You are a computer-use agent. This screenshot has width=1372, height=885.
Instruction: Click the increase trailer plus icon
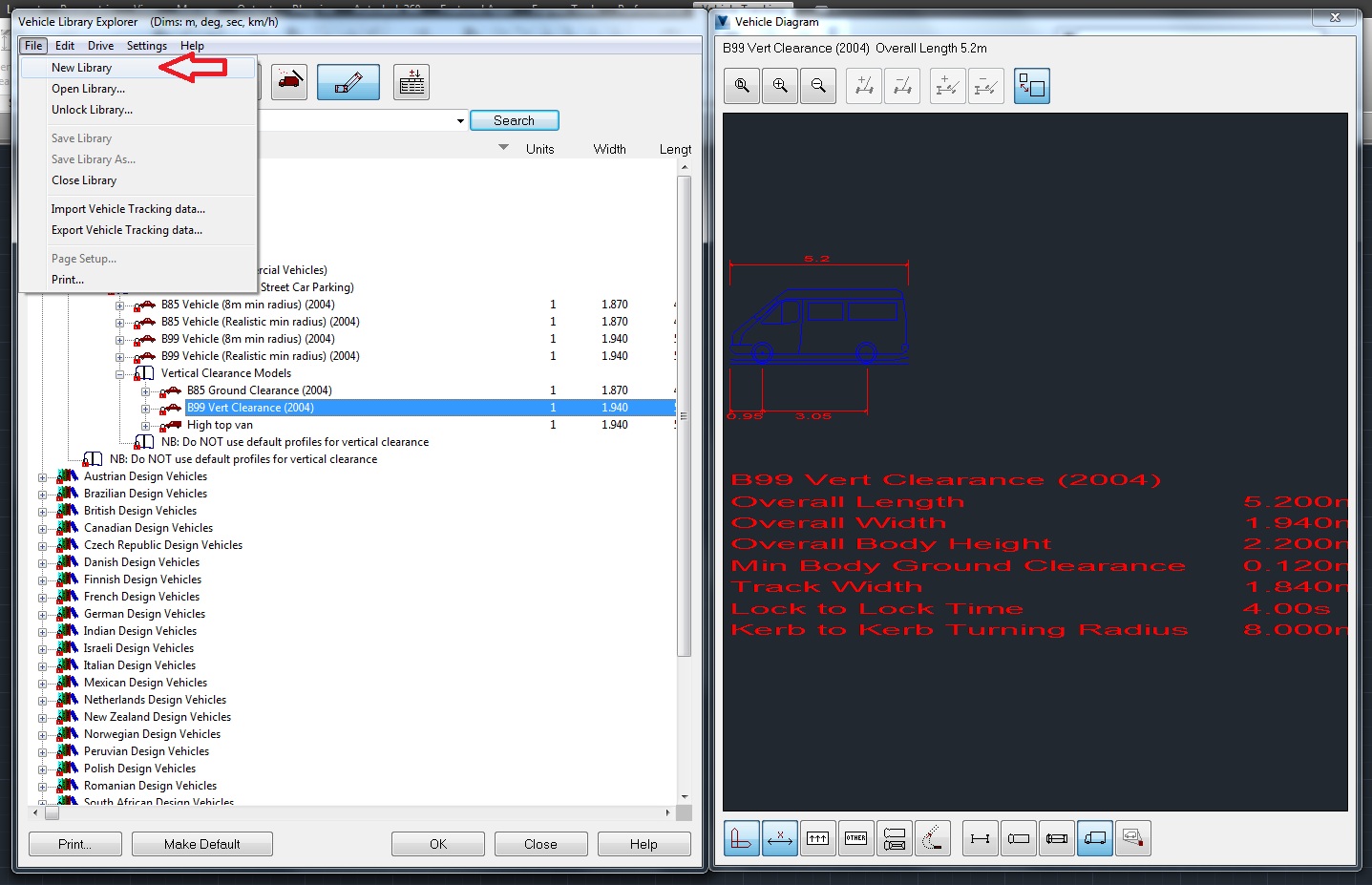click(x=947, y=86)
